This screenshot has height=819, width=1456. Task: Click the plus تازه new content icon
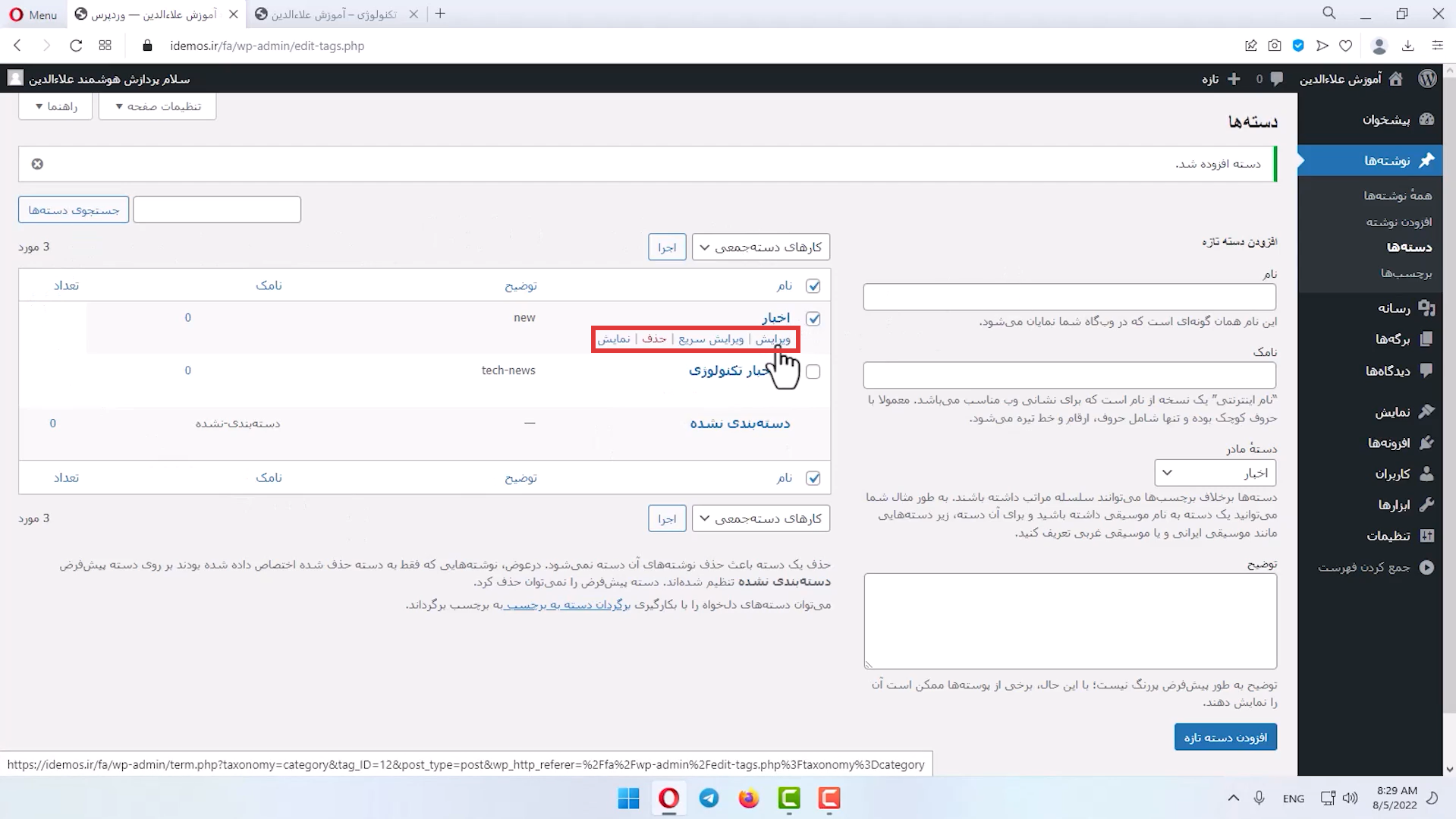[1234, 79]
